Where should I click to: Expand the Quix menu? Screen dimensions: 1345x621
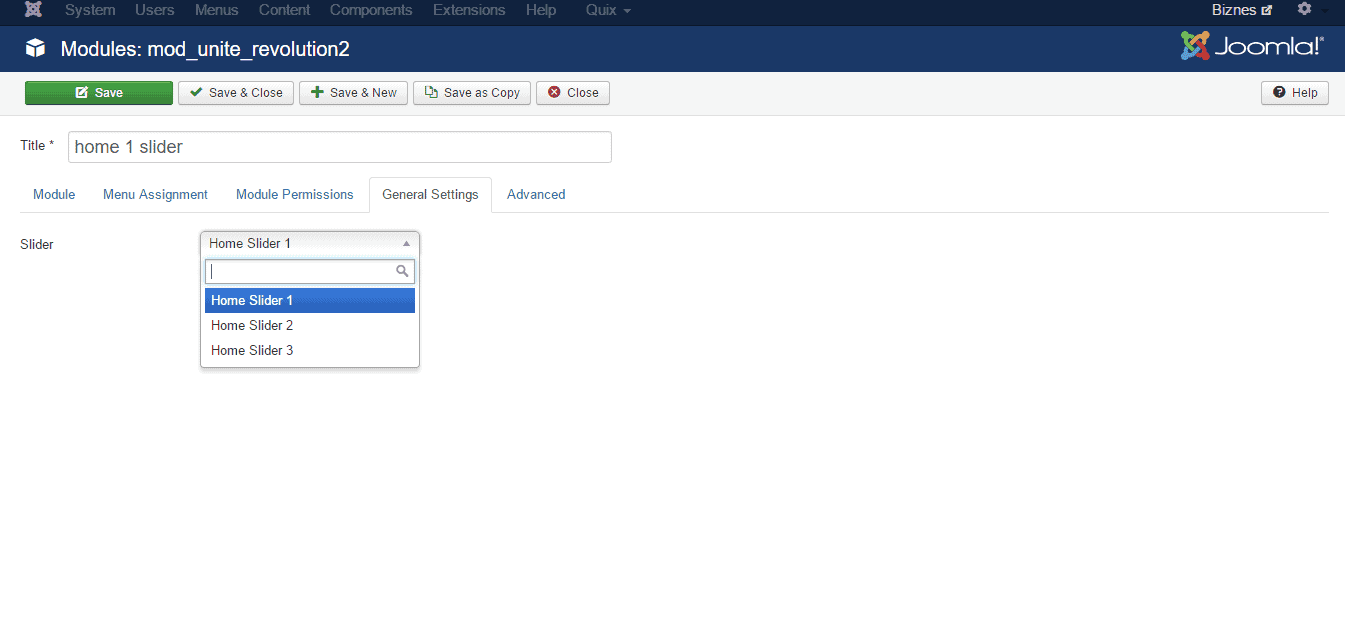pos(608,10)
